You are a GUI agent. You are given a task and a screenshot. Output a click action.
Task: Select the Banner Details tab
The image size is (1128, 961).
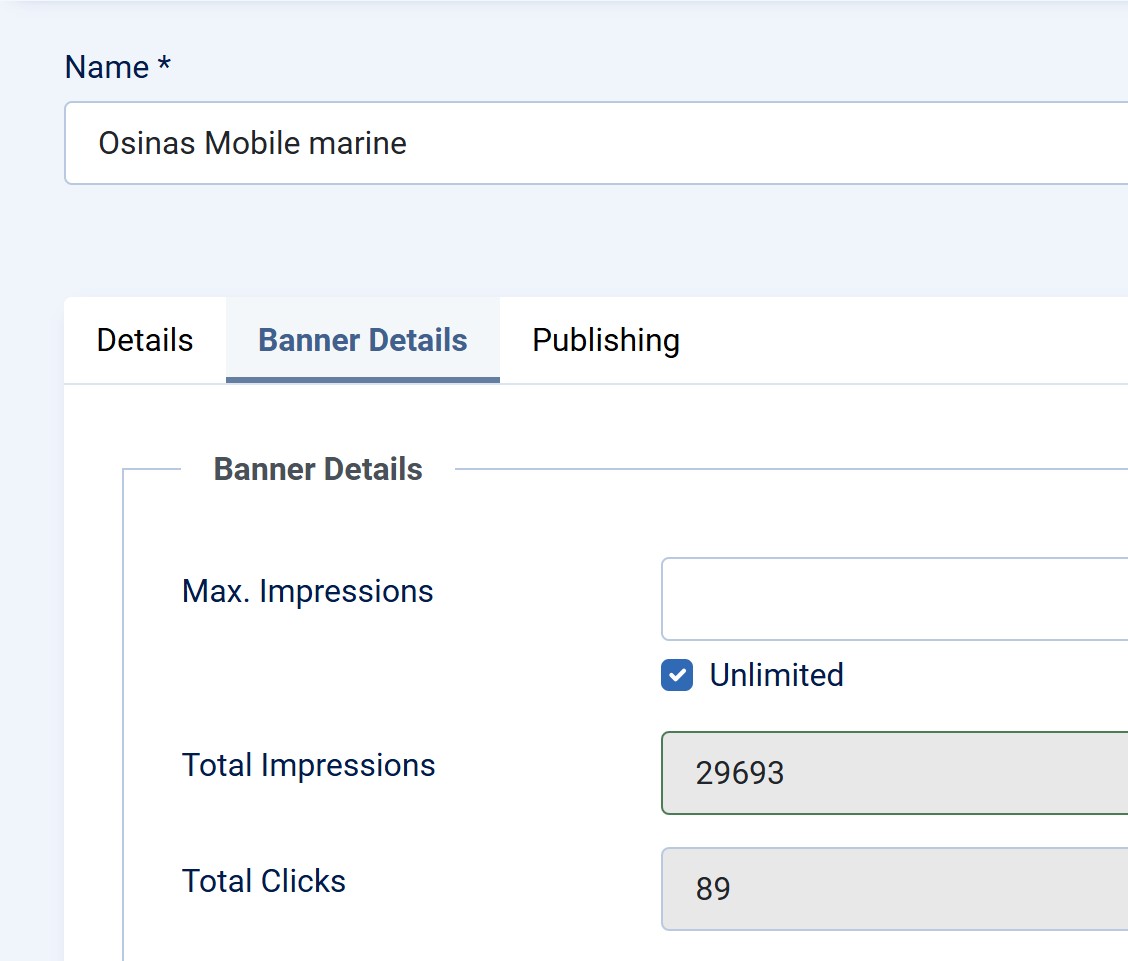pyautogui.click(x=362, y=340)
